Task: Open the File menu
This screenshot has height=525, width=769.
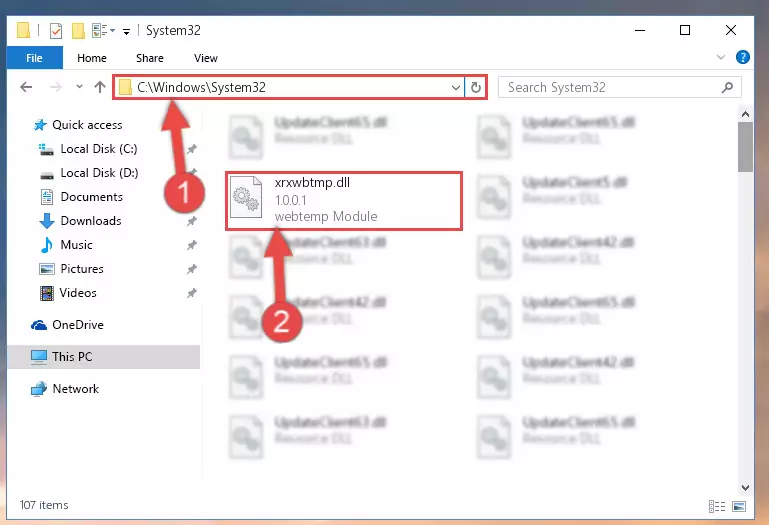Action: coord(34,58)
